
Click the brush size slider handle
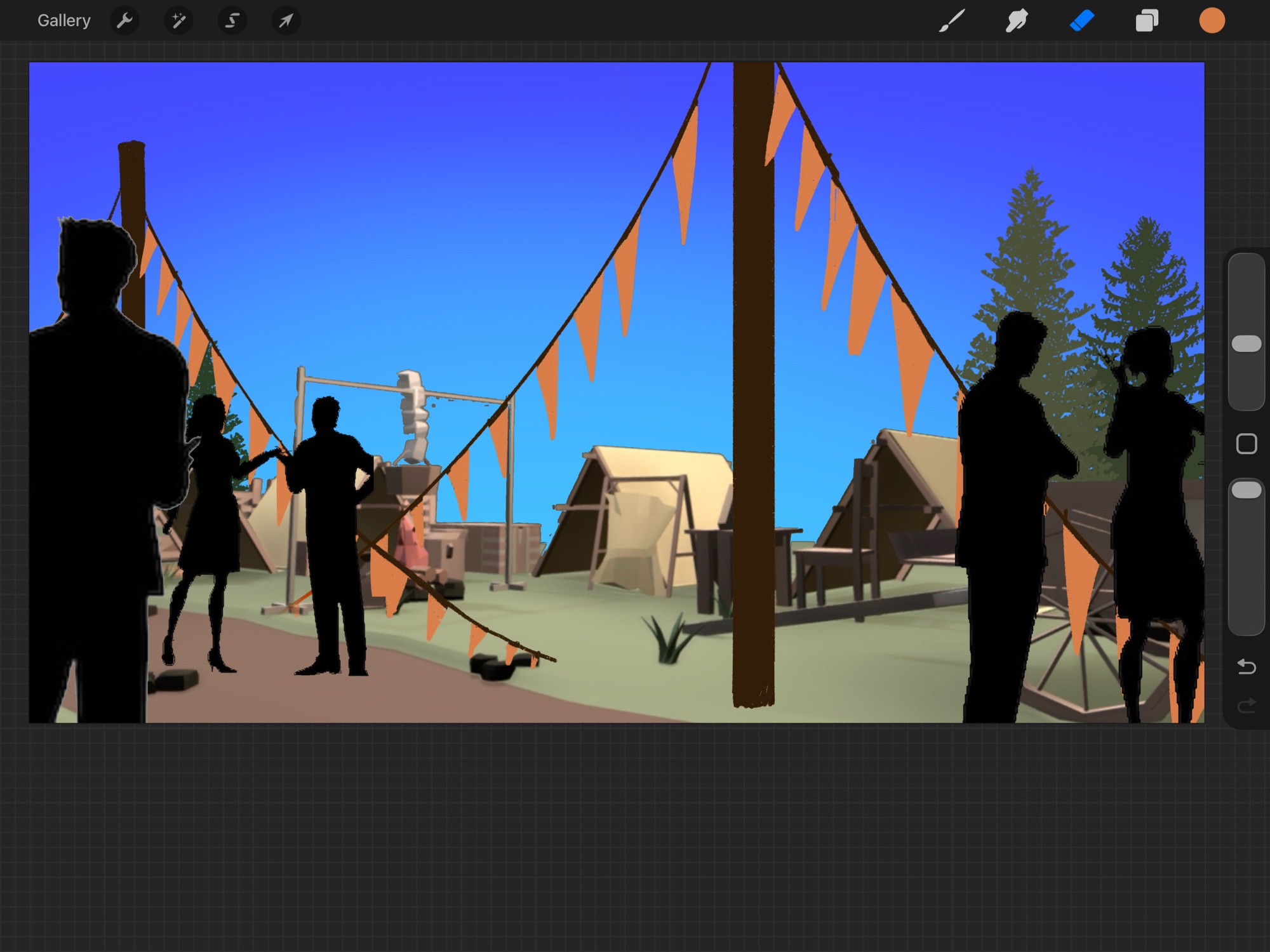(1247, 344)
